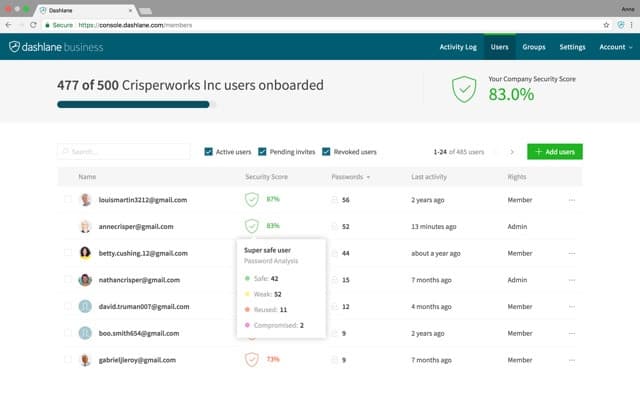Toggle the Revoked users checkbox

[326, 151]
